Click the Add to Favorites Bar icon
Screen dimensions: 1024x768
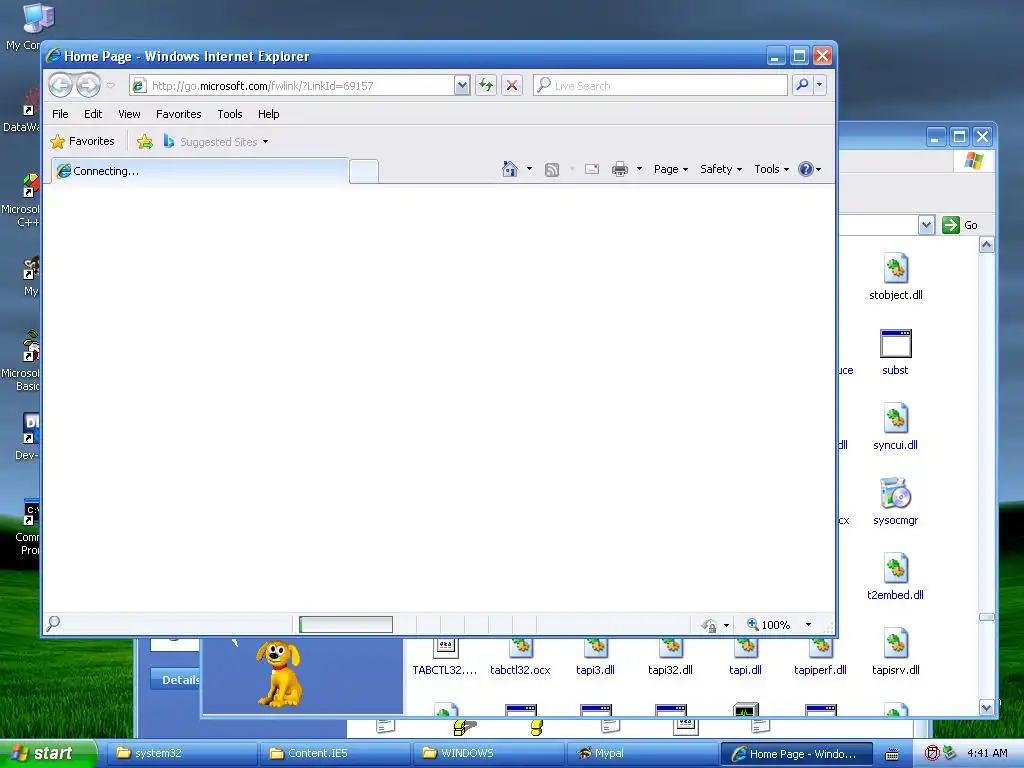point(145,141)
